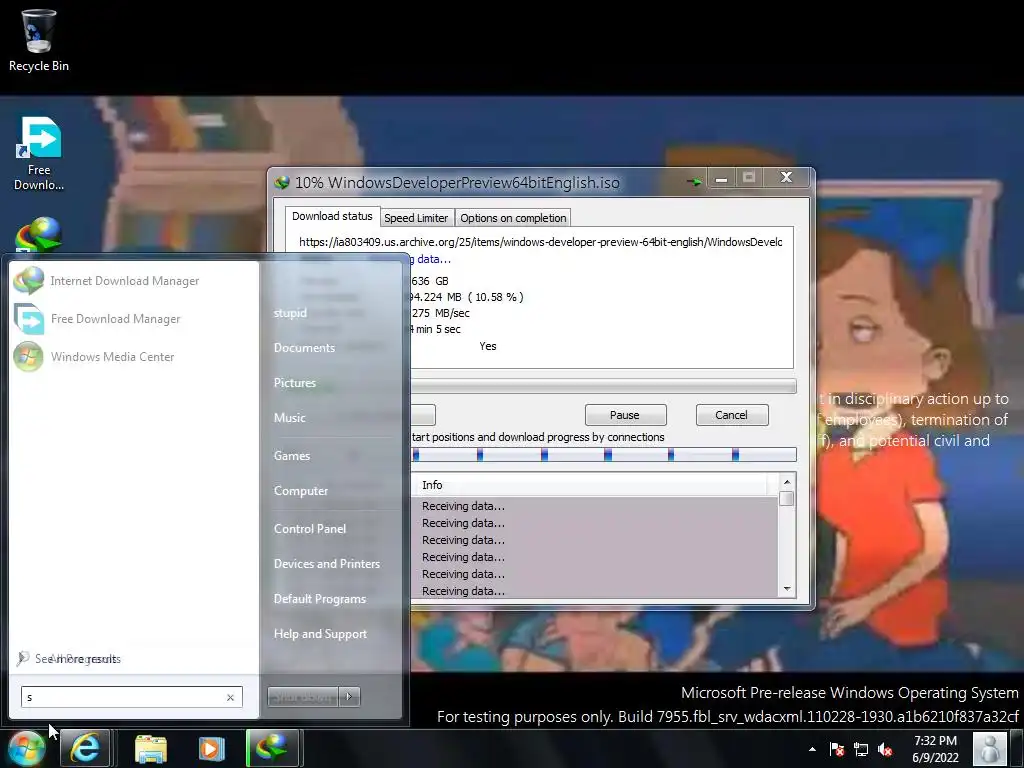Click the user avatar icon in taskbar
The width and height of the screenshot is (1024, 768).
[989, 748]
